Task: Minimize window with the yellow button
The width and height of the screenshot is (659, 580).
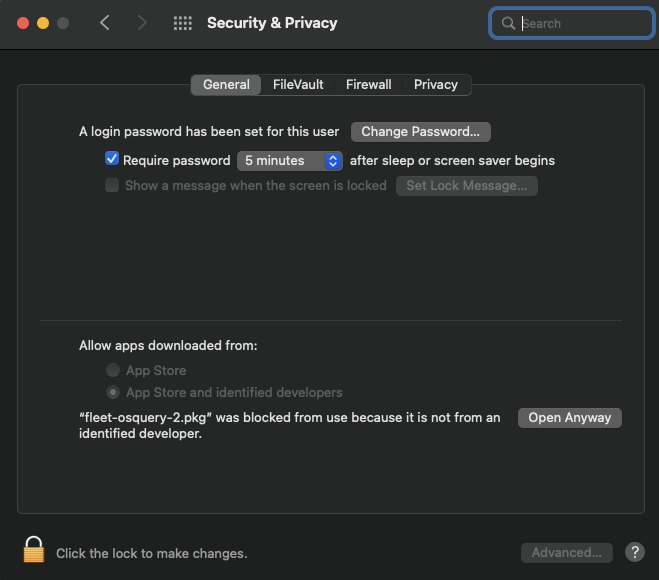Action: [43, 23]
